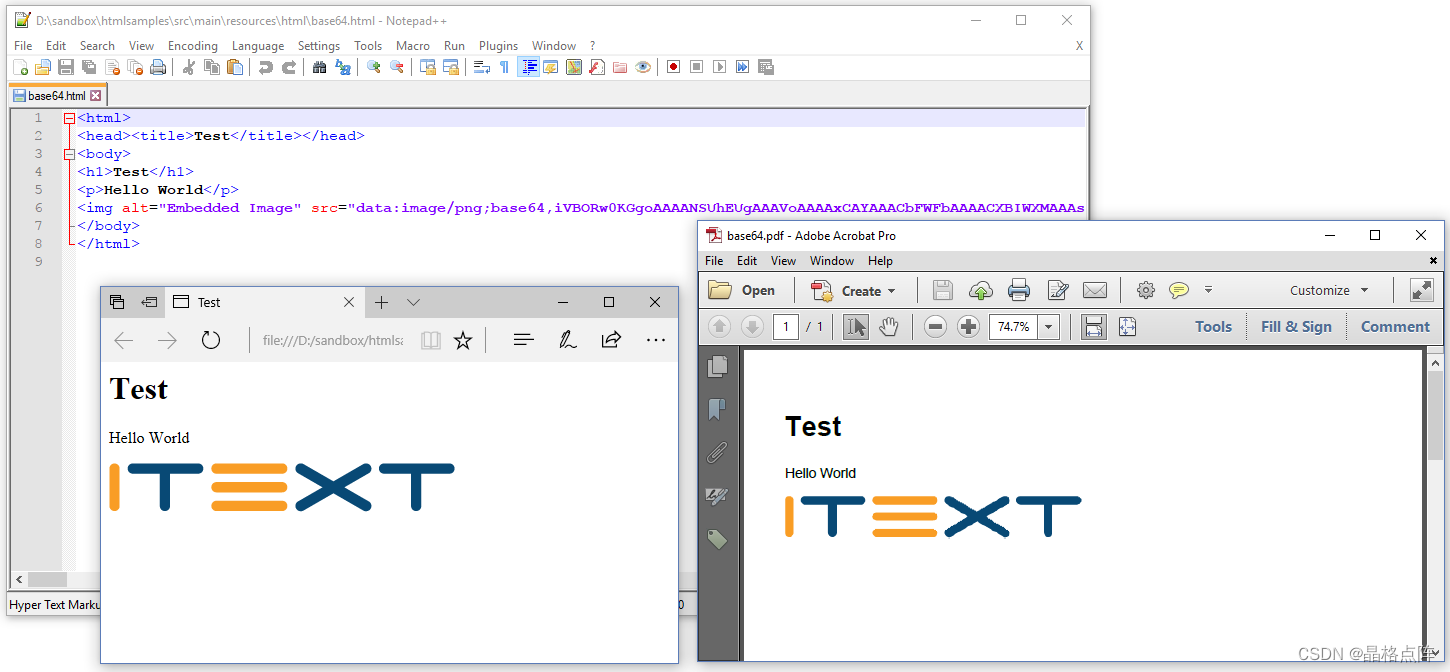The image size is (1450, 672).
Task: Stop macro recording in Notepad++ toolbar
Action: (696, 67)
